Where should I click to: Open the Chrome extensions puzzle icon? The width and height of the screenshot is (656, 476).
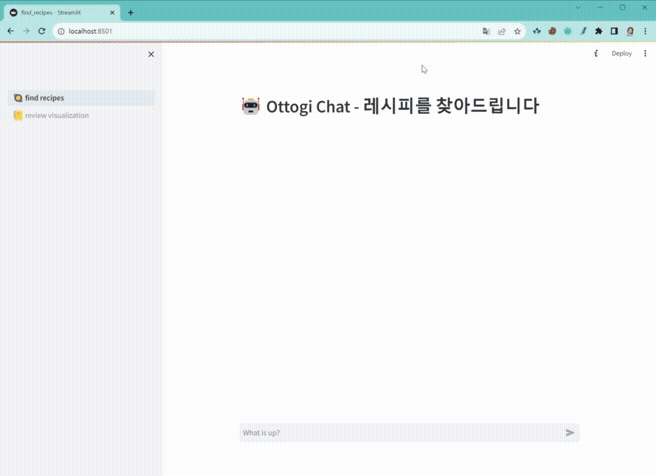coord(599,31)
